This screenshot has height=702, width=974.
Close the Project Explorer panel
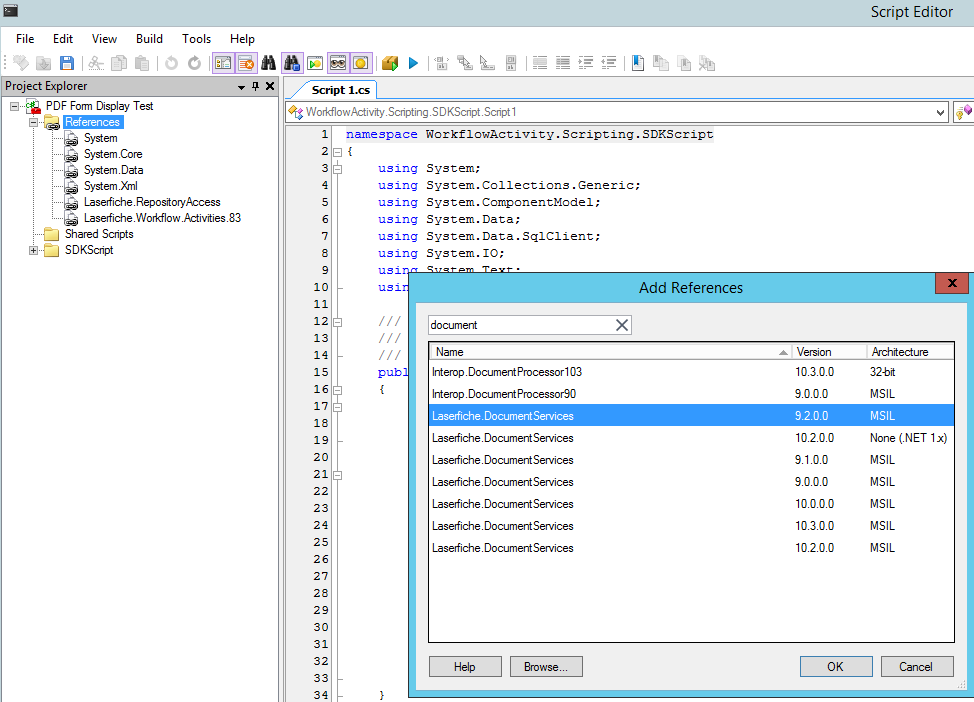point(270,86)
